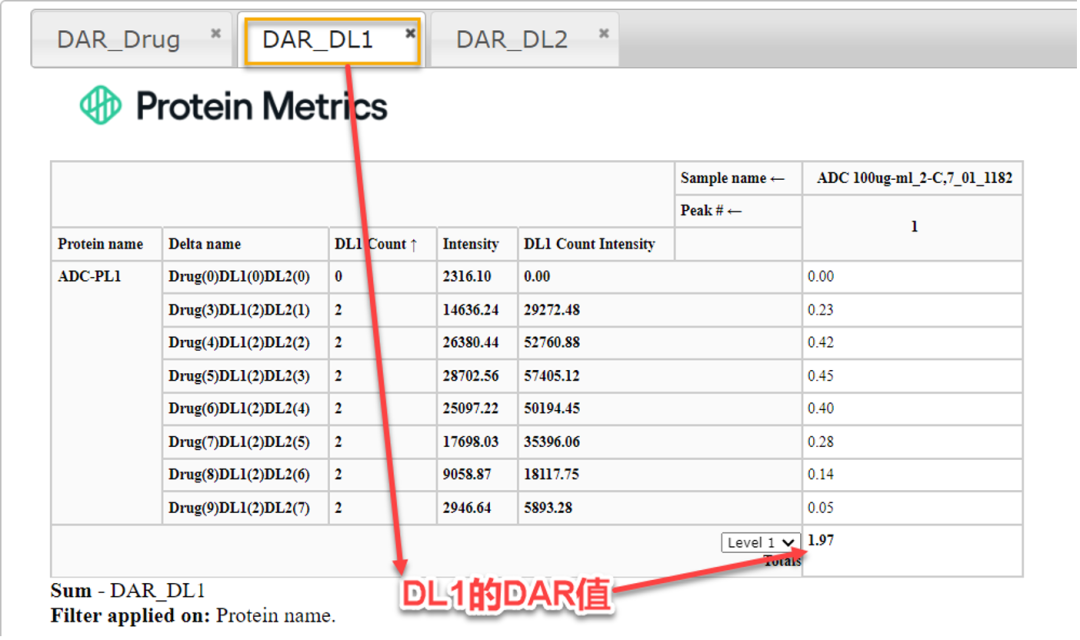
Task: Click the ADC 100ug-ml sample column header
Action: coord(914,178)
